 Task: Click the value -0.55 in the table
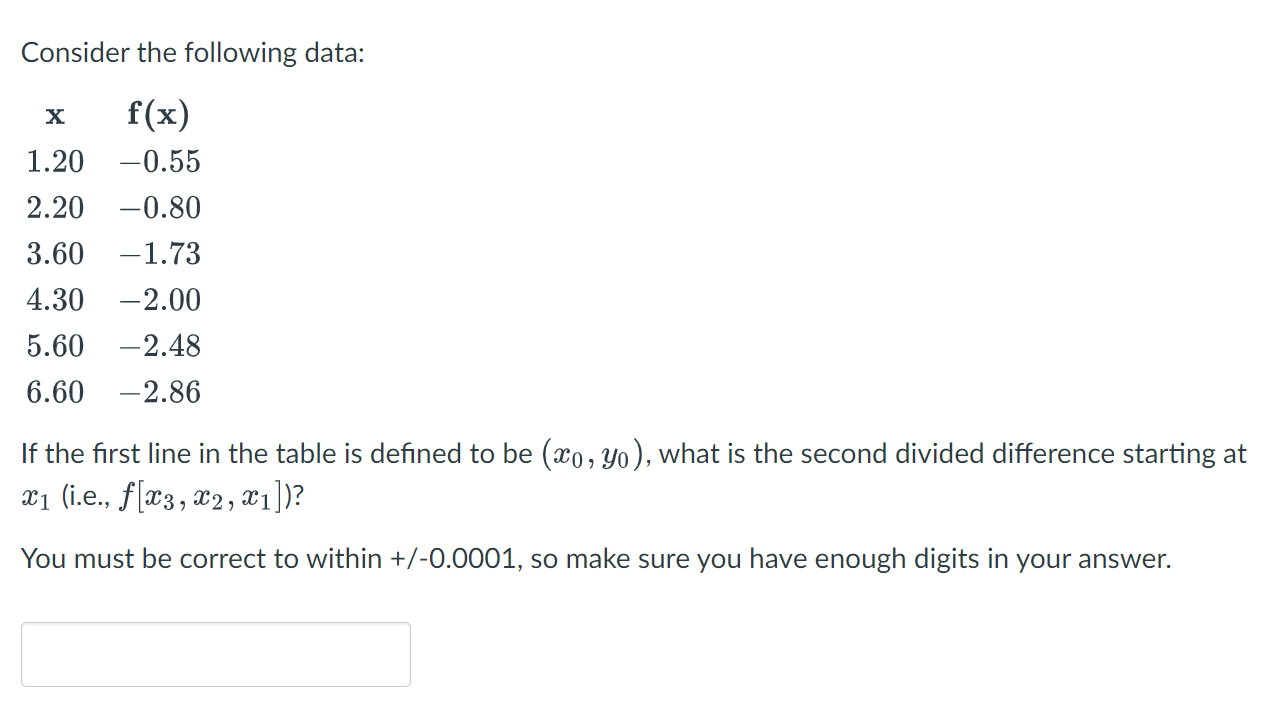point(160,162)
